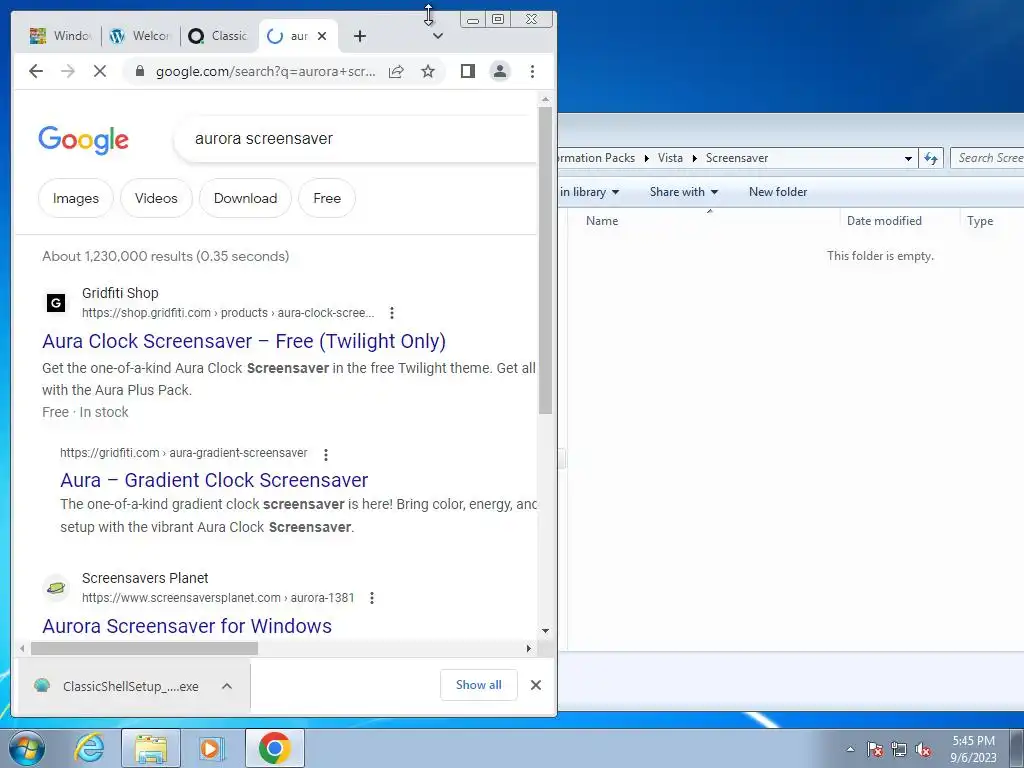Click Gridfiti Shop site favicon

point(56,303)
